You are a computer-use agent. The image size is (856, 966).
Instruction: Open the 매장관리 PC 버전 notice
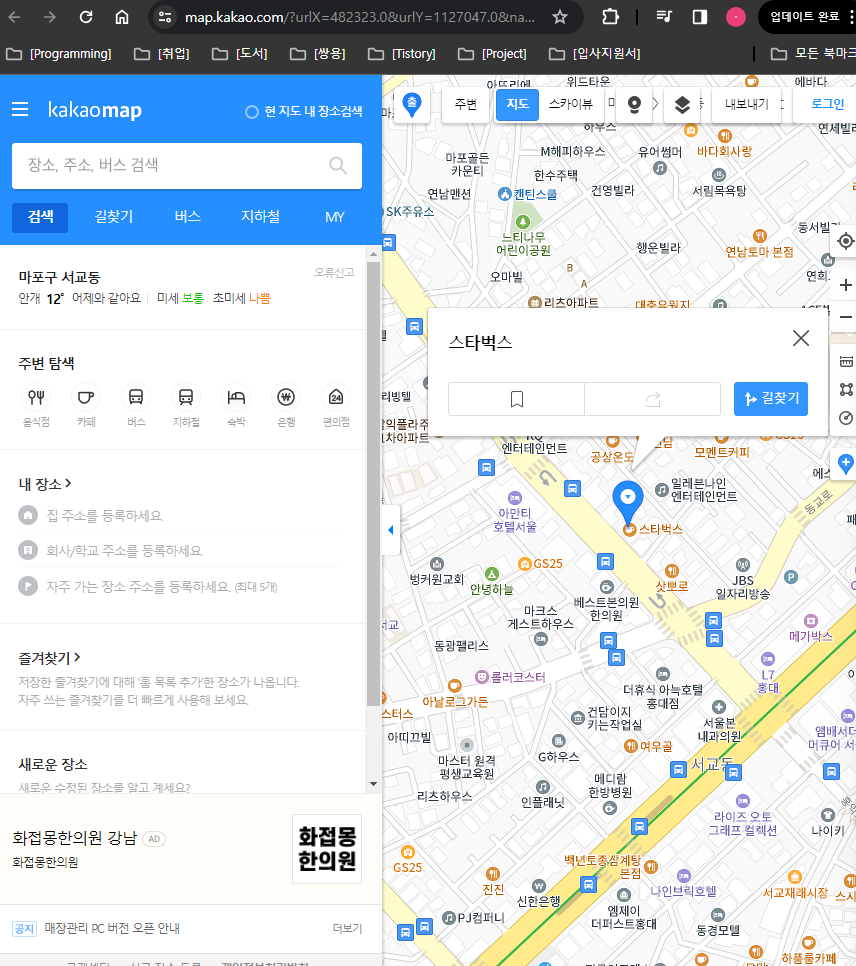[112, 928]
